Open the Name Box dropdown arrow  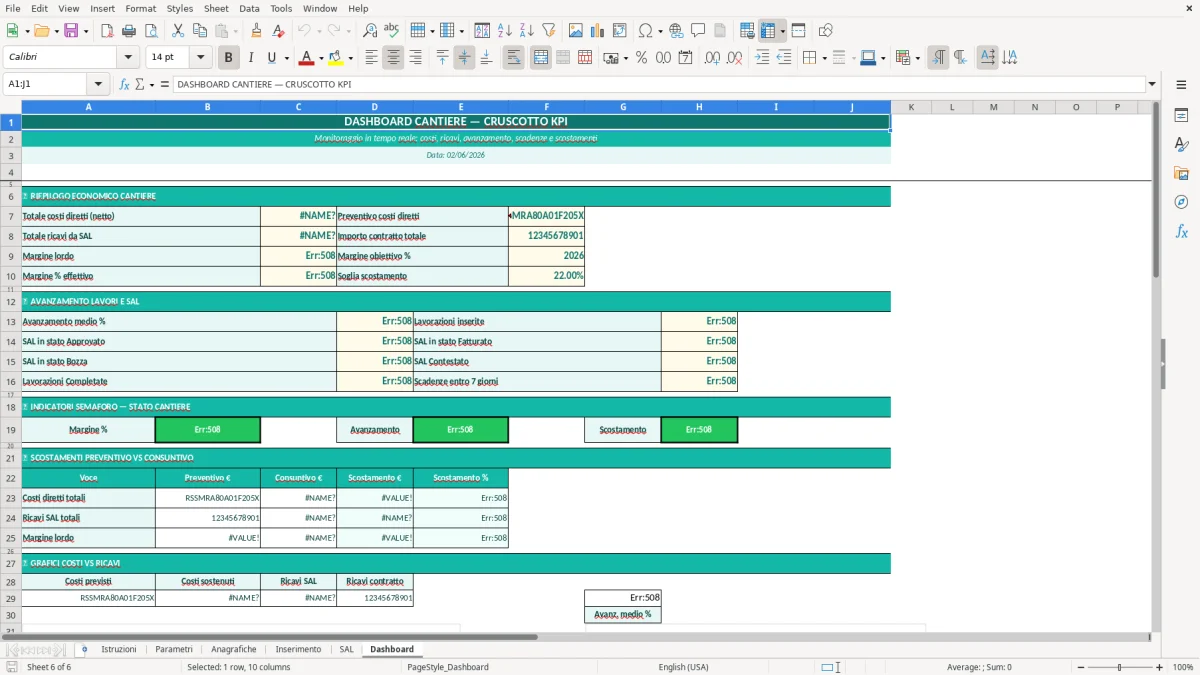98,84
